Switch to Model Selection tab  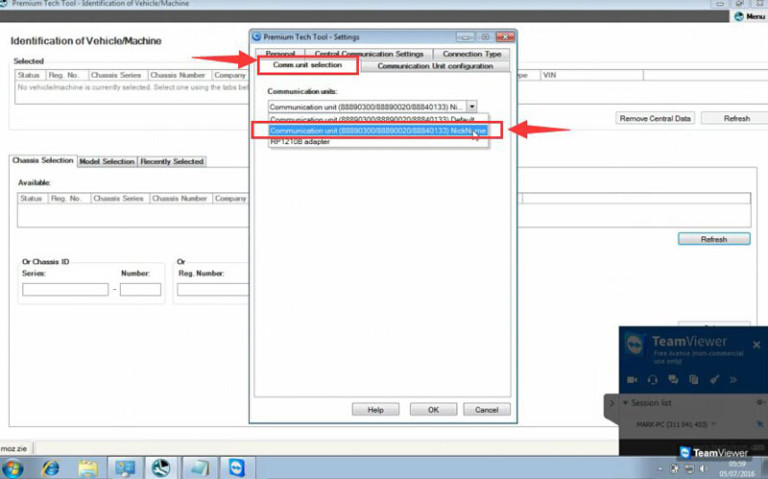106,161
